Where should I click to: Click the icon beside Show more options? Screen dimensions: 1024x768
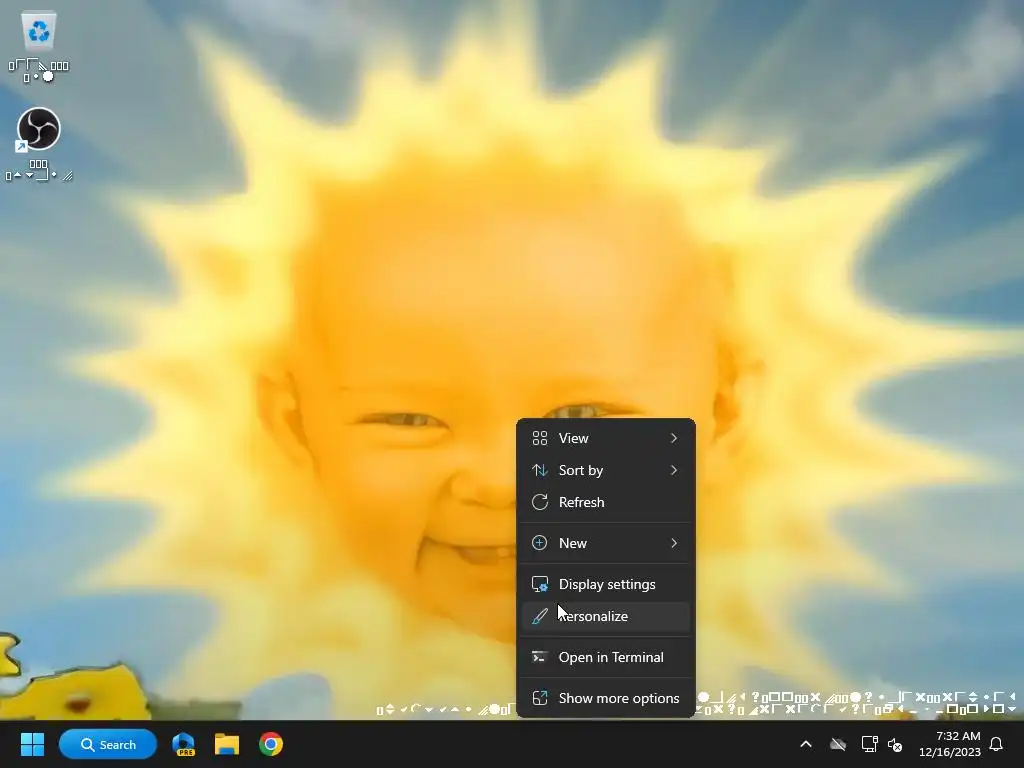[539, 698]
